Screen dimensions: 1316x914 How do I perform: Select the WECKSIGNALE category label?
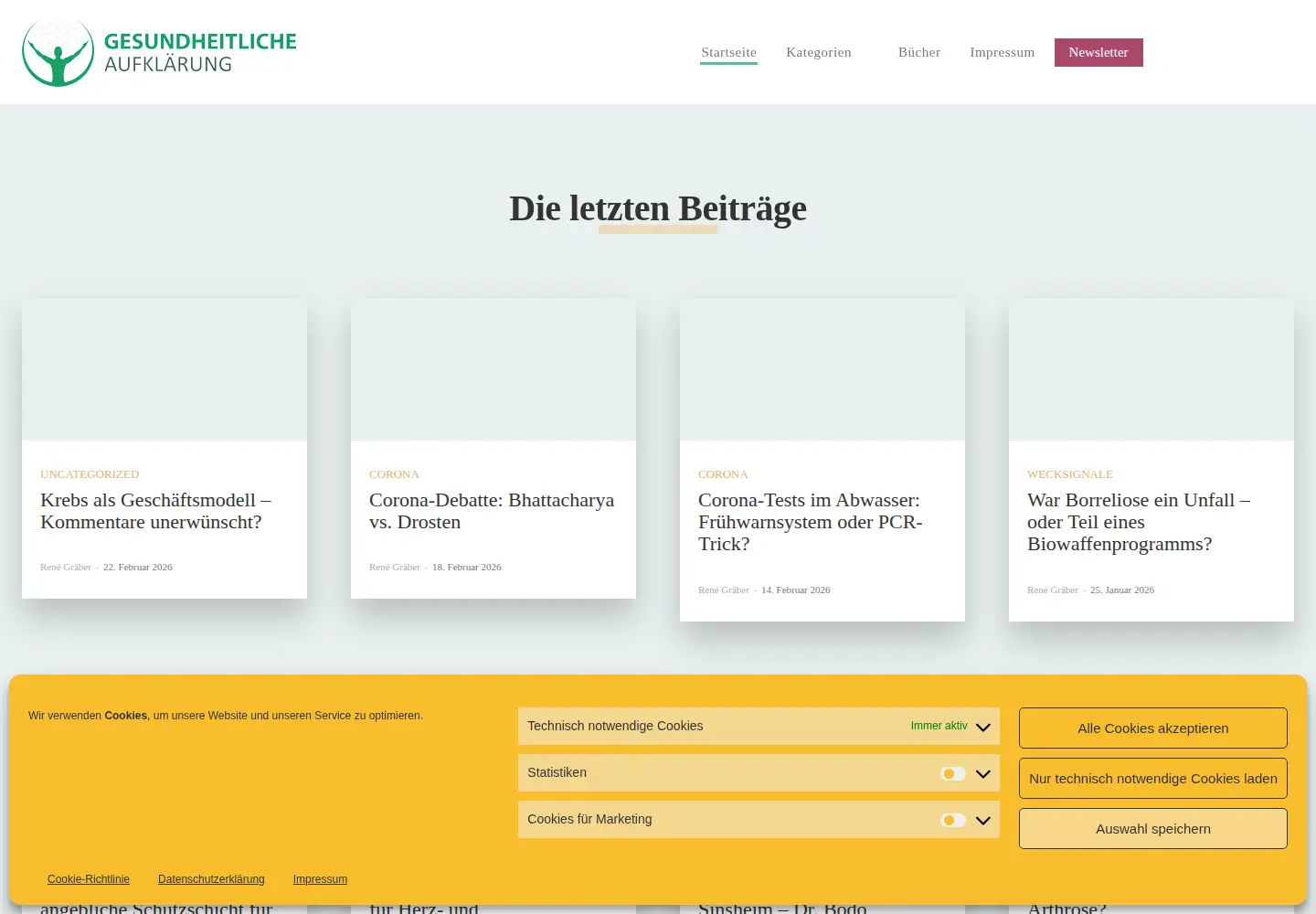[1070, 474]
